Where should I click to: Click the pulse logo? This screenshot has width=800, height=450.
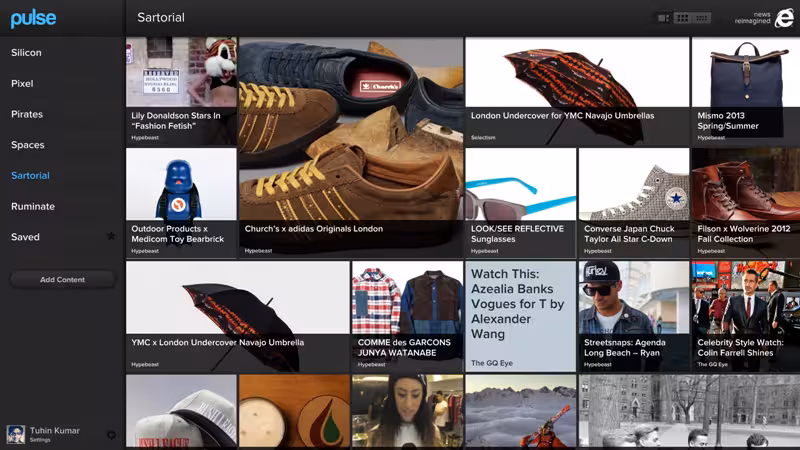(33, 18)
